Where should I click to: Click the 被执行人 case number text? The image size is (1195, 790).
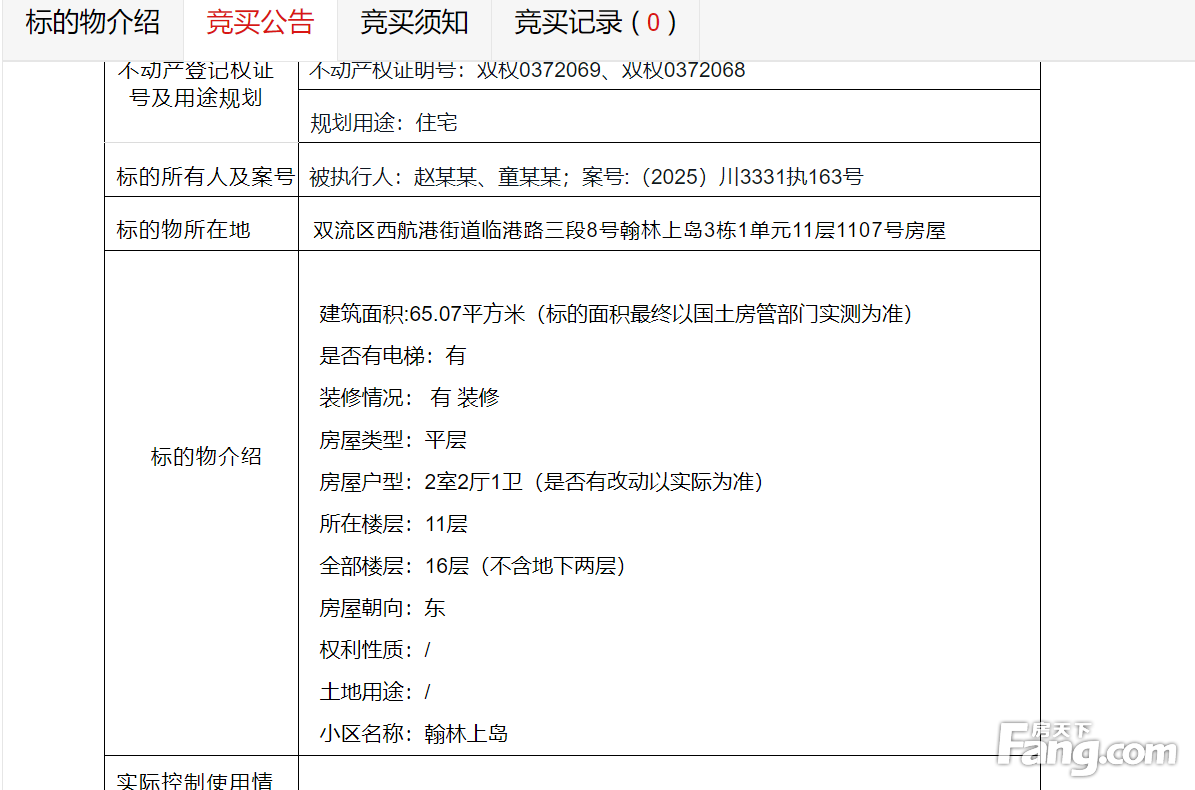[x=586, y=177]
